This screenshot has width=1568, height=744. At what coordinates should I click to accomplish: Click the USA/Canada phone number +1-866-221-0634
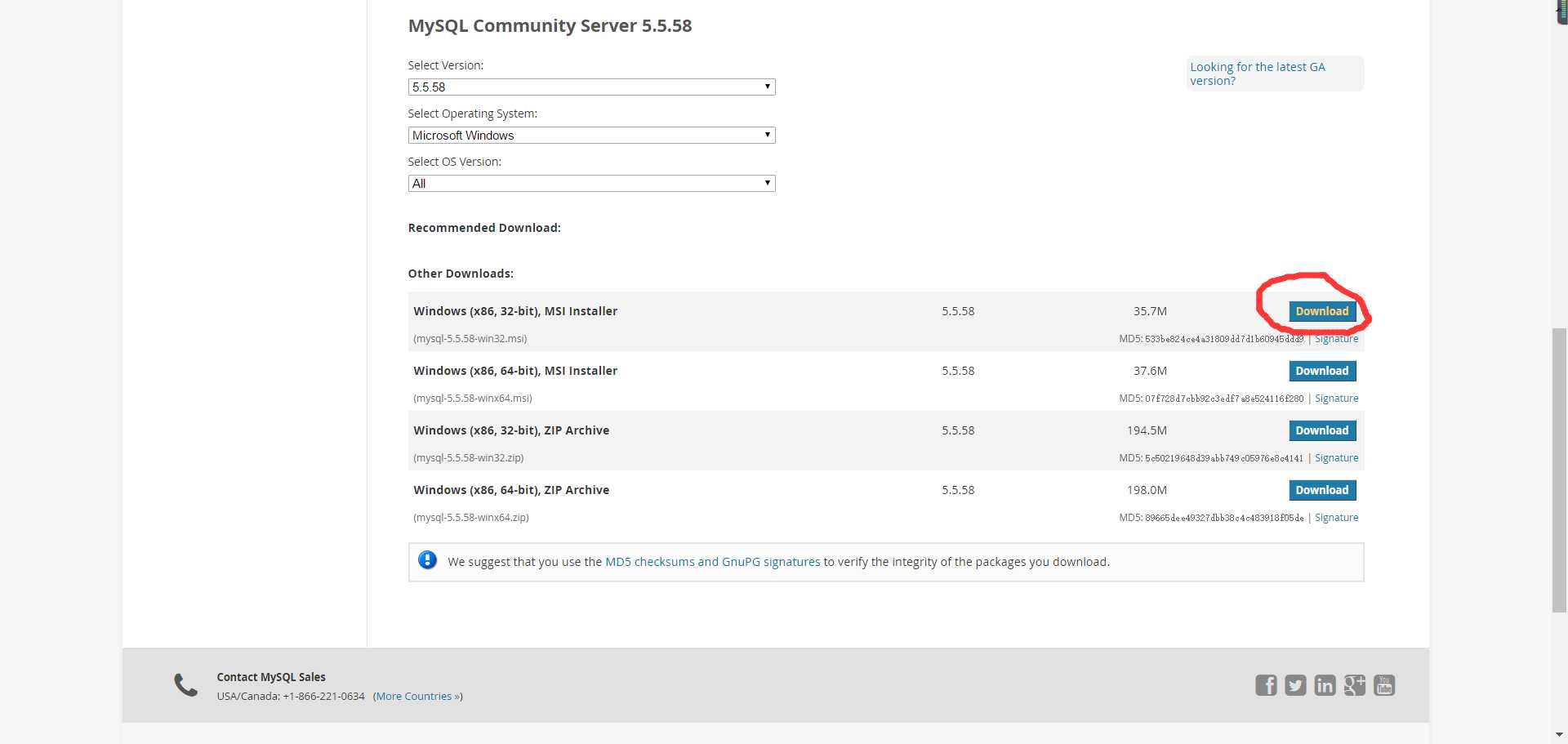pos(323,697)
